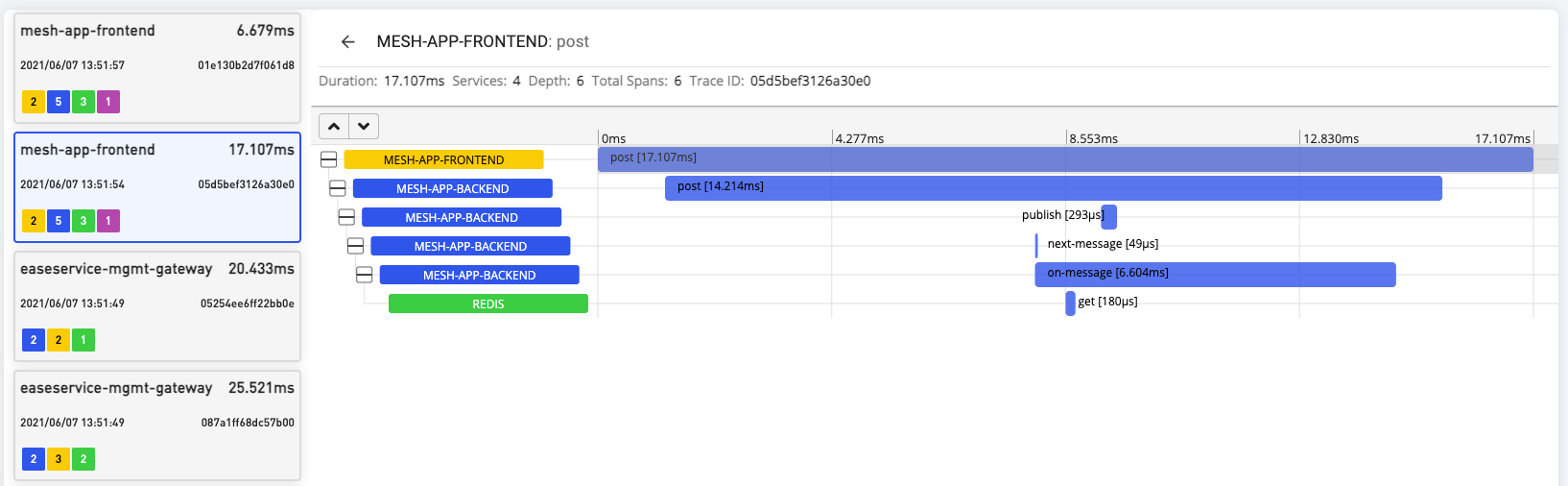Click the purple badge in the selected trace card
The height and width of the screenshot is (486, 1568).
[108, 221]
